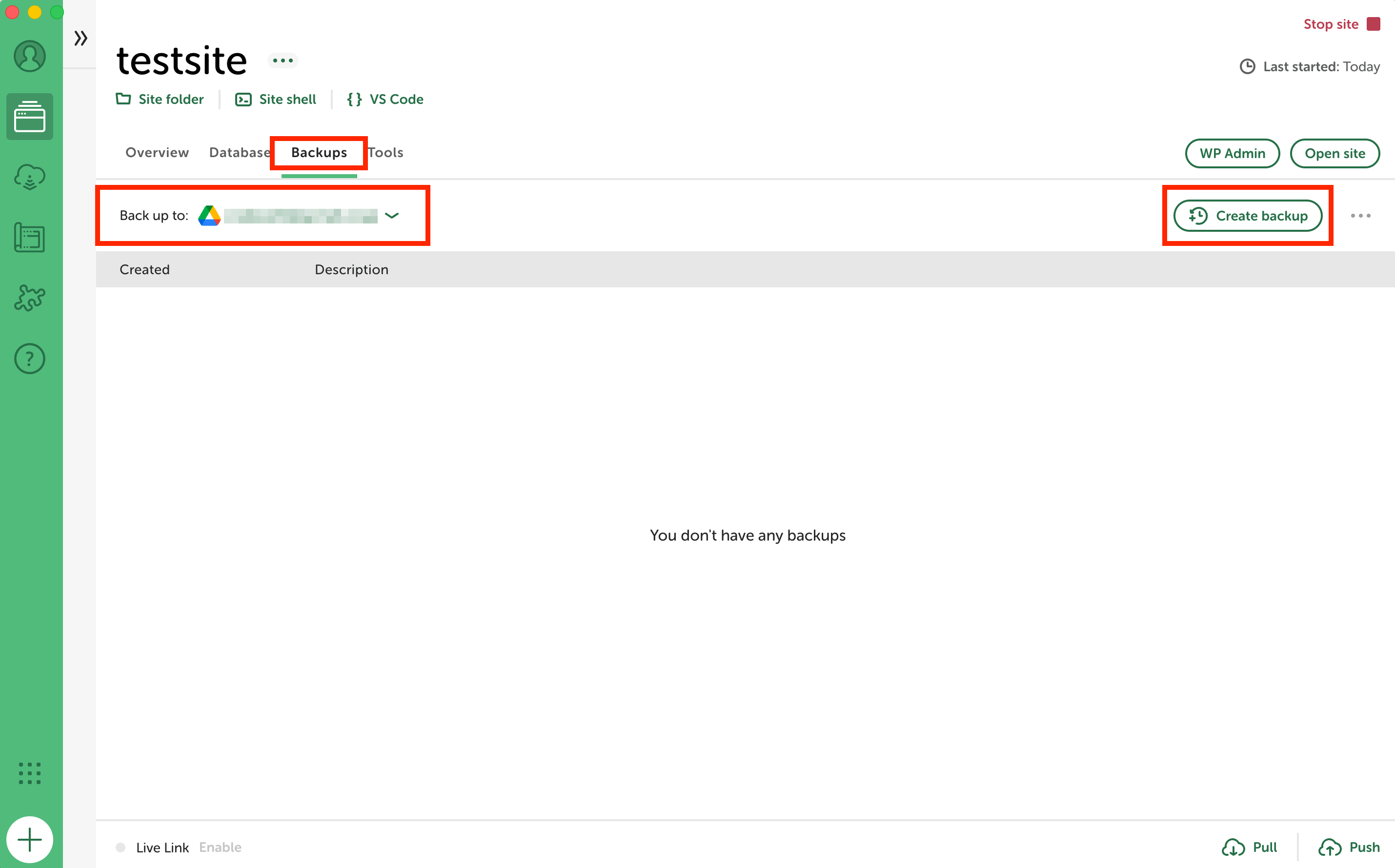1395x868 pixels.
Task: Click the 'Last started: Today' text
Action: [1321, 66]
